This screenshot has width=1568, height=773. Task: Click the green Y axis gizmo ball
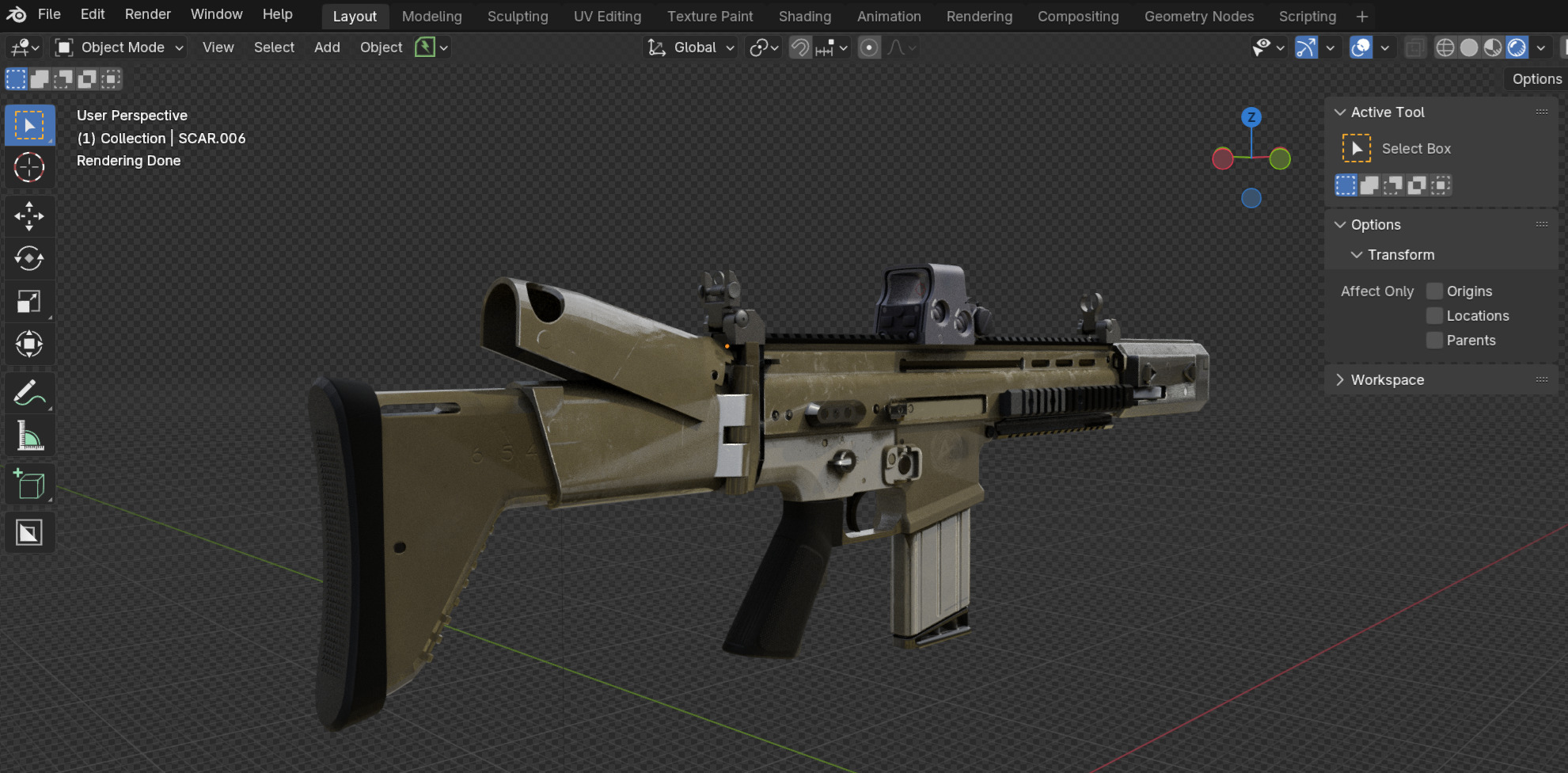1280,158
